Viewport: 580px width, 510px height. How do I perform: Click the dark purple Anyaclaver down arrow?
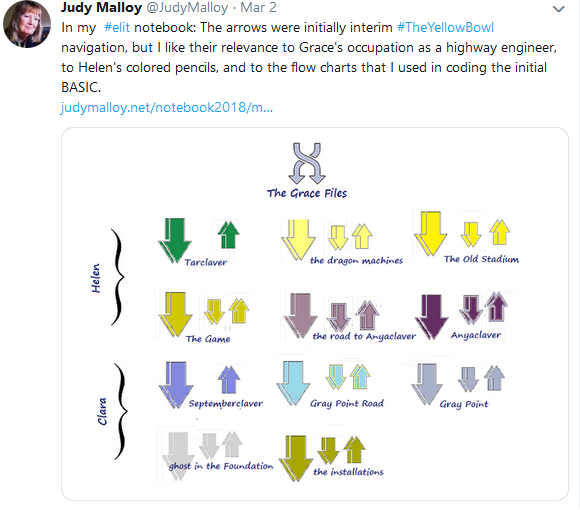431,317
